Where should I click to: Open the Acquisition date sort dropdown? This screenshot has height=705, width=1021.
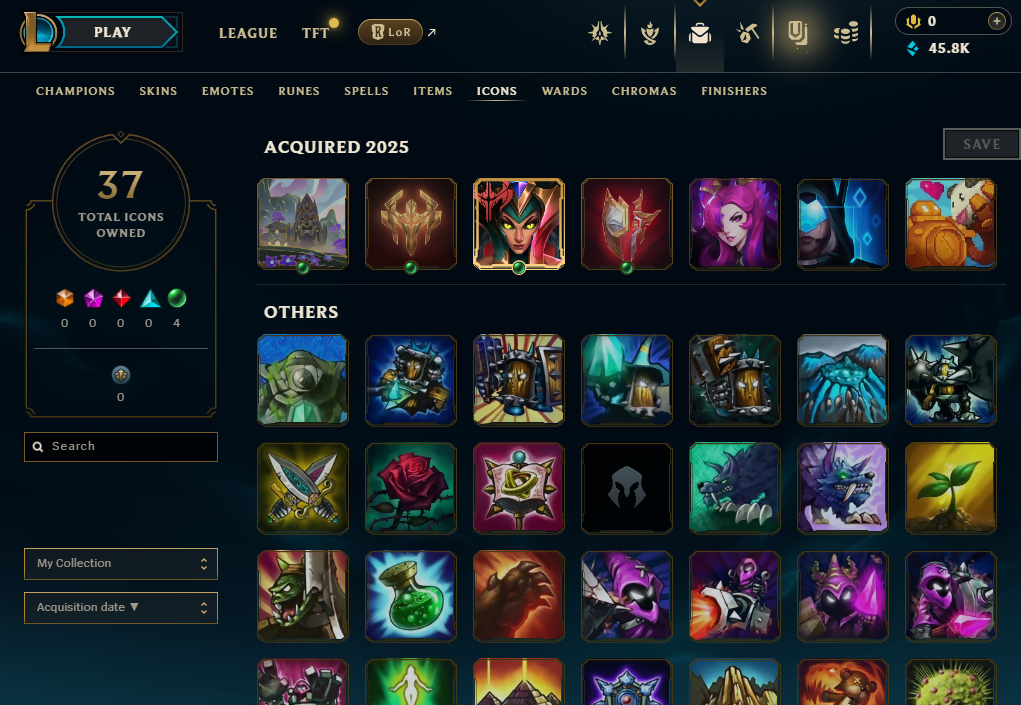click(121, 607)
